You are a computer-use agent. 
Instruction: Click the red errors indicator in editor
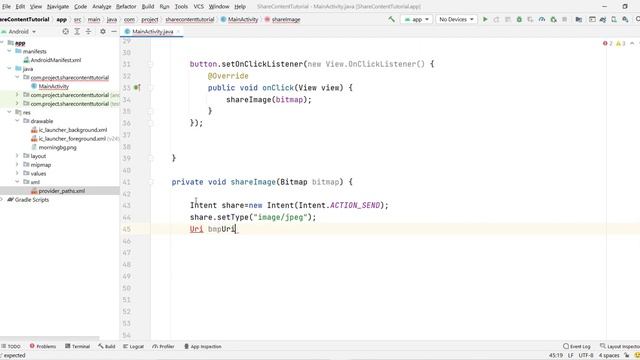pyautogui.click(x=607, y=43)
